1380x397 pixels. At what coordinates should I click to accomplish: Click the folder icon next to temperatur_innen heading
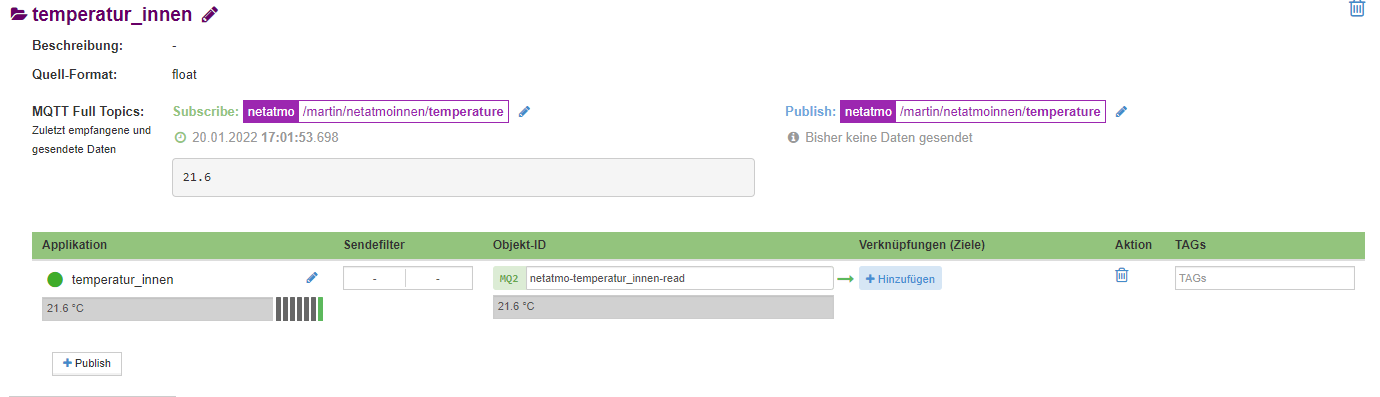18,14
